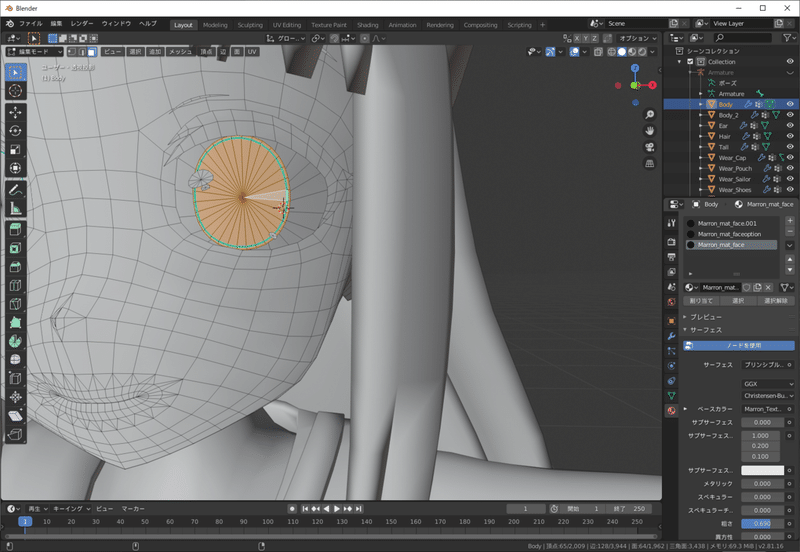Select the Rotate tool in the left toolbar
800x552 pixels.
pyautogui.click(x=16, y=130)
